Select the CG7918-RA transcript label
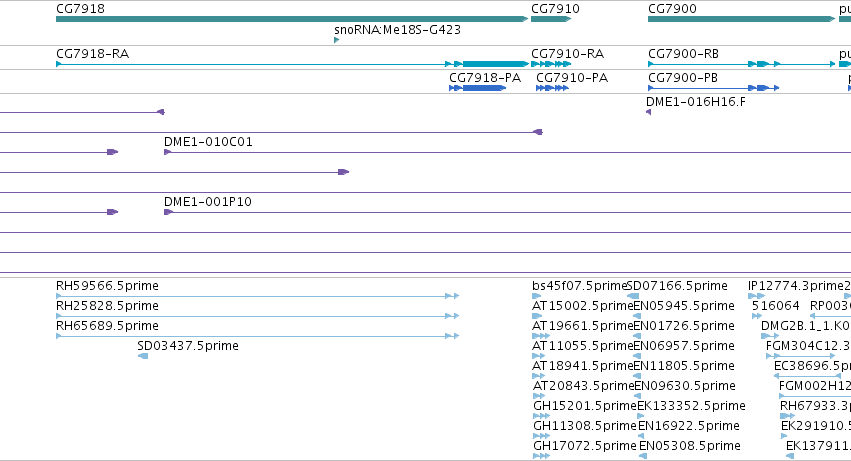 coord(93,54)
